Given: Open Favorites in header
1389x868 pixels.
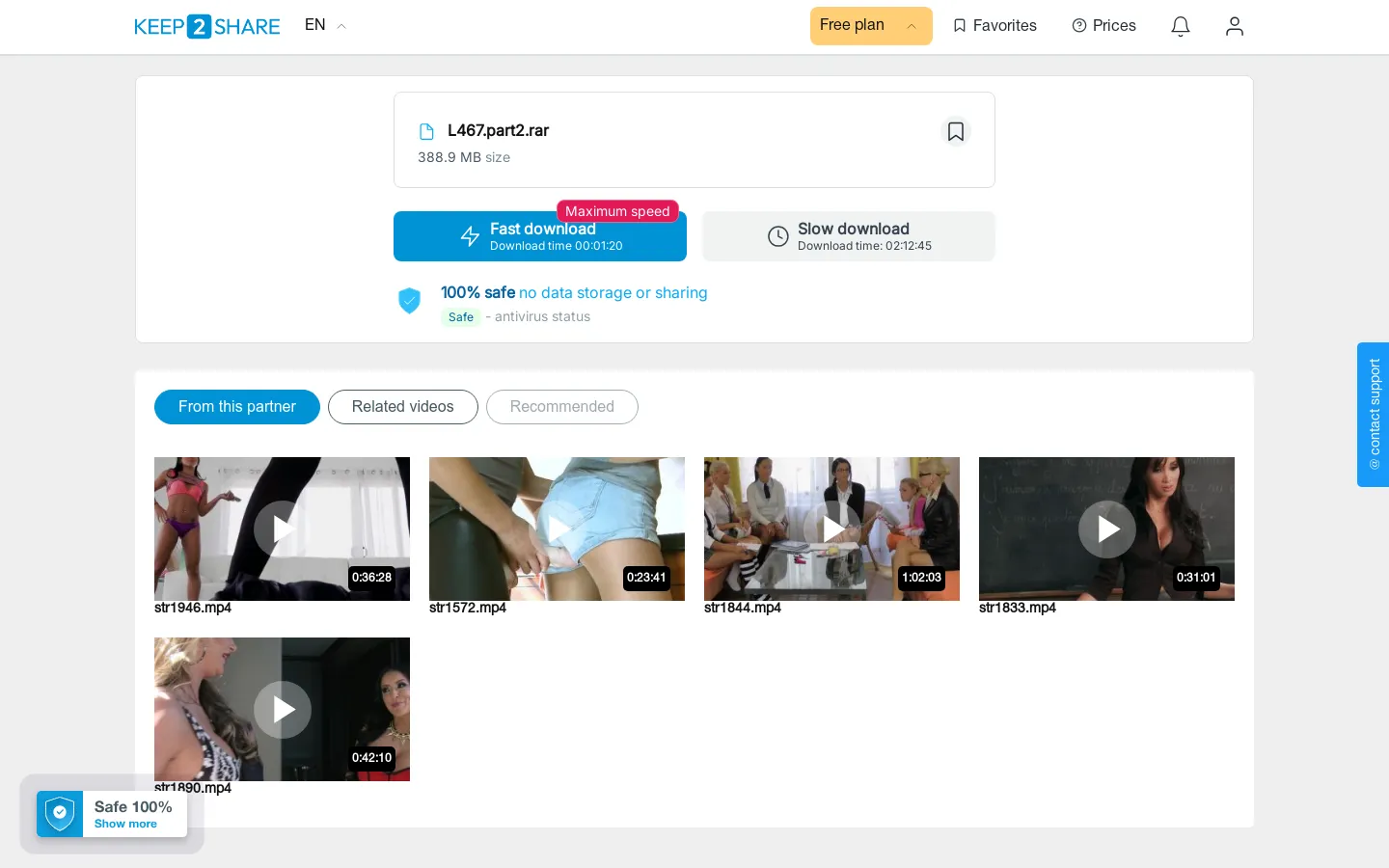Looking at the screenshot, I should tap(994, 26).
